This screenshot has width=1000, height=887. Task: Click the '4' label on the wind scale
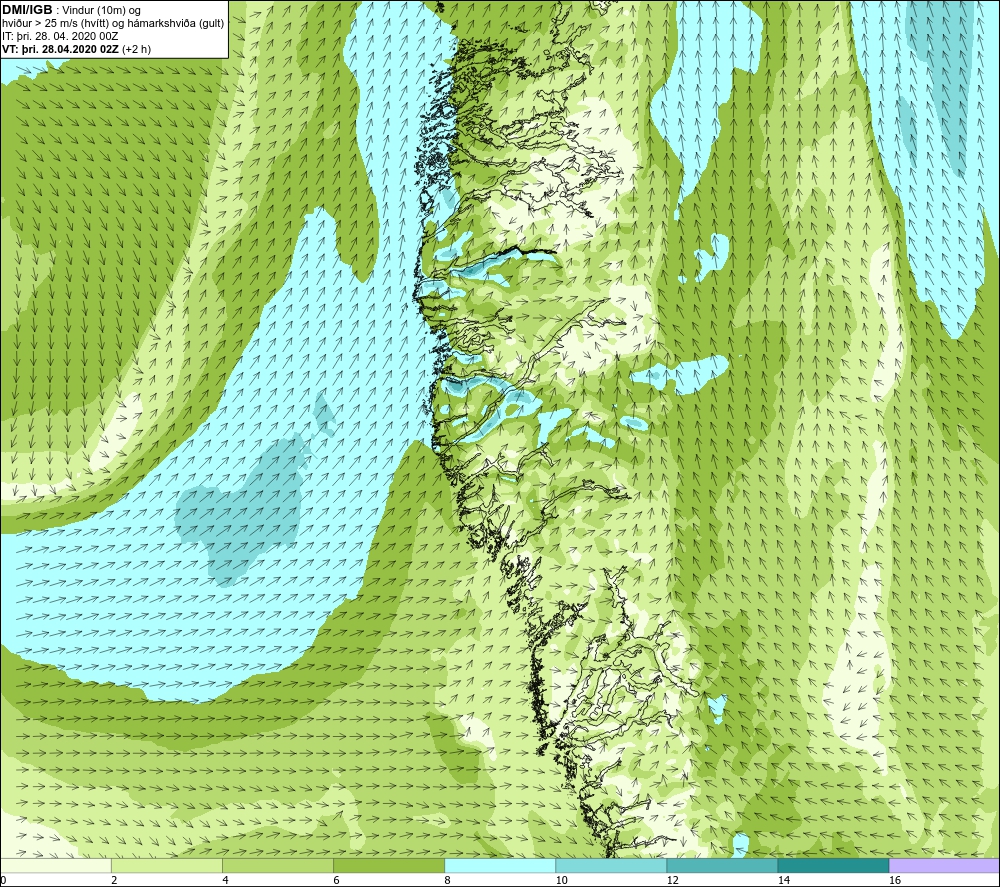pyautogui.click(x=226, y=880)
